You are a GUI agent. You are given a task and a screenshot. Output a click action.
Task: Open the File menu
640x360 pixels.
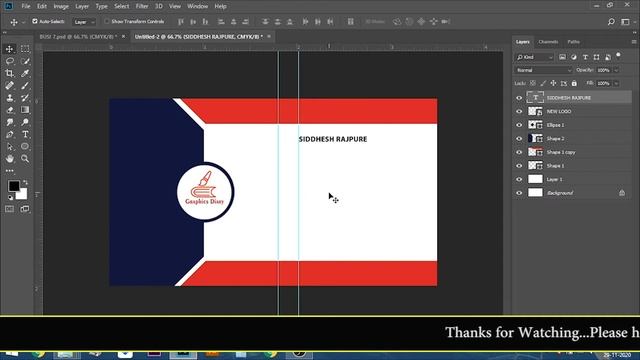coord(26,6)
